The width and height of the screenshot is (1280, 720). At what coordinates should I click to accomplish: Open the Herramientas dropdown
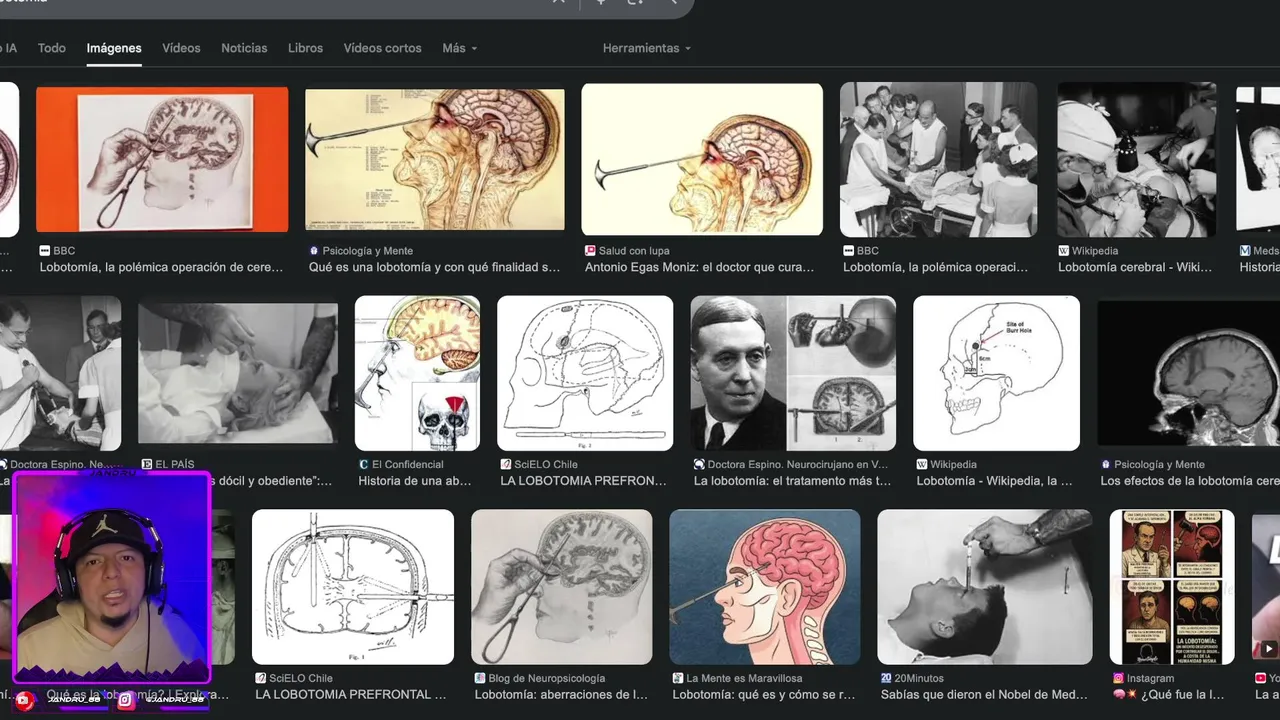(646, 48)
